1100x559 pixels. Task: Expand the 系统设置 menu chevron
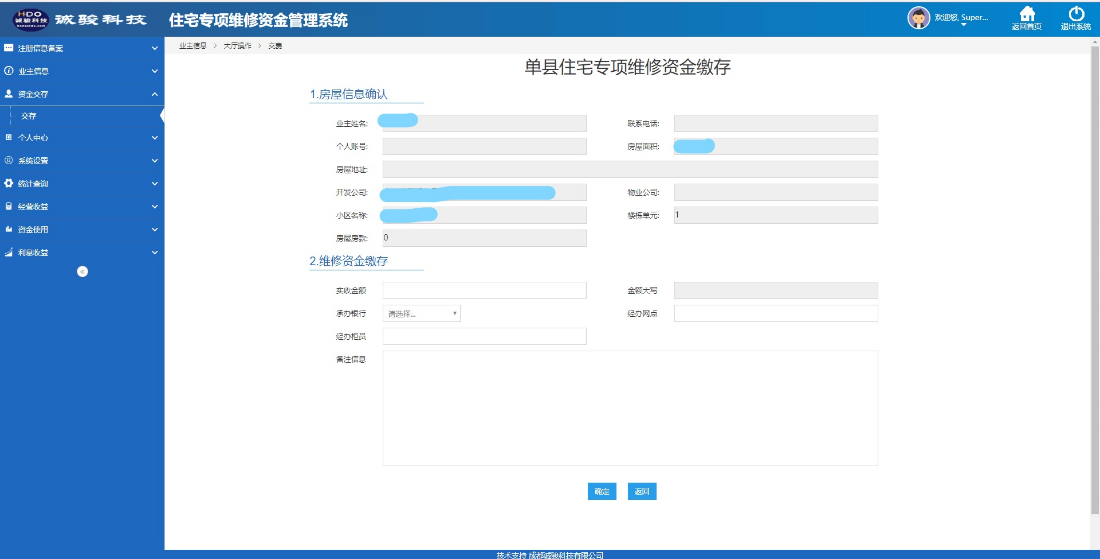pyautogui.click(x=155, y=161)
